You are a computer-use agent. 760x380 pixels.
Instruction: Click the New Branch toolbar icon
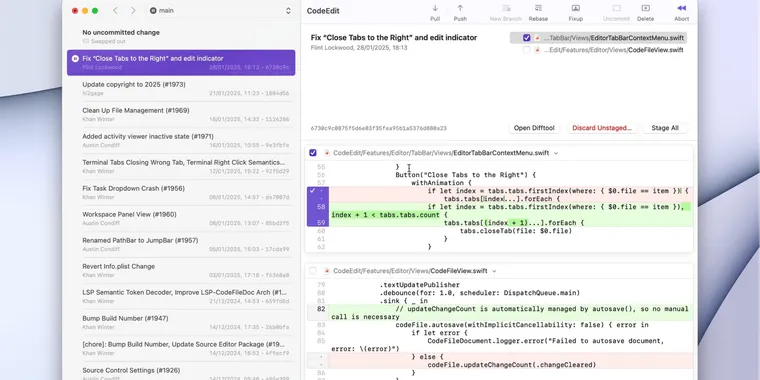click(506, 8)
